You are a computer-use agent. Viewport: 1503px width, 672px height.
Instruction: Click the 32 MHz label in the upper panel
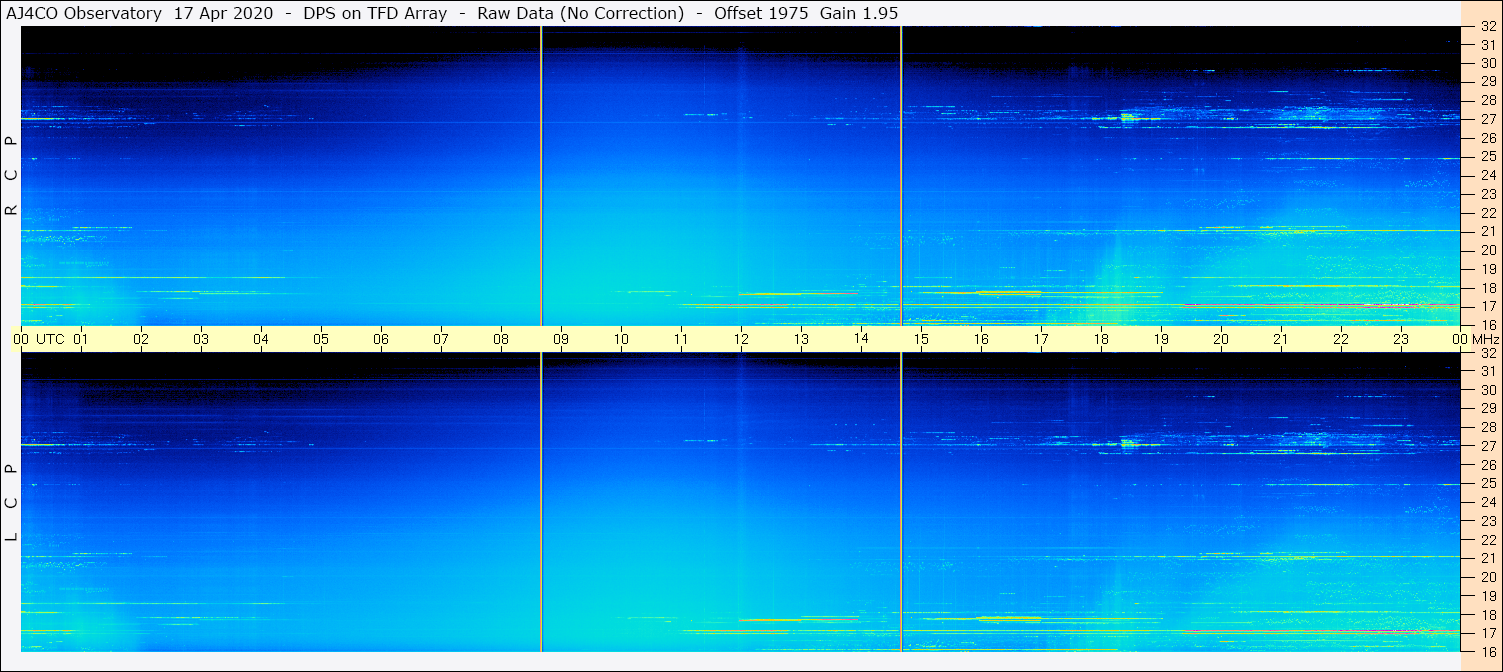tap(1487, 27)
